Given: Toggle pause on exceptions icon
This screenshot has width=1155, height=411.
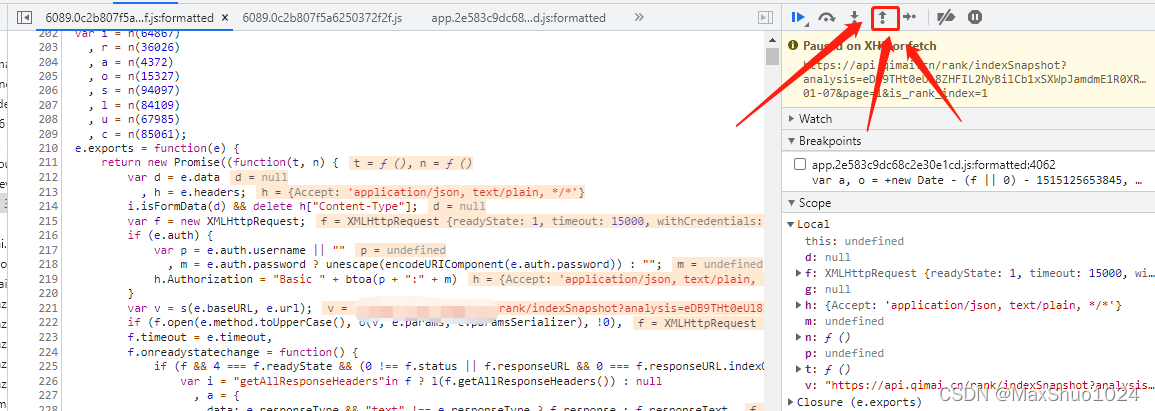Looking at the screenshot, I should pos(975,16).
